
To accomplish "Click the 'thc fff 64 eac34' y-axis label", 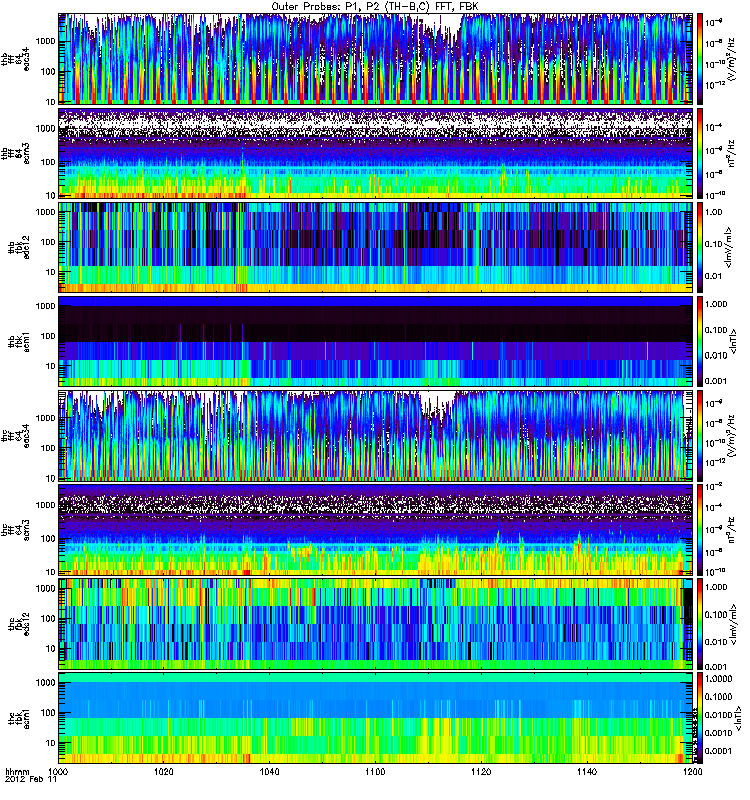I will coord(15,436).
